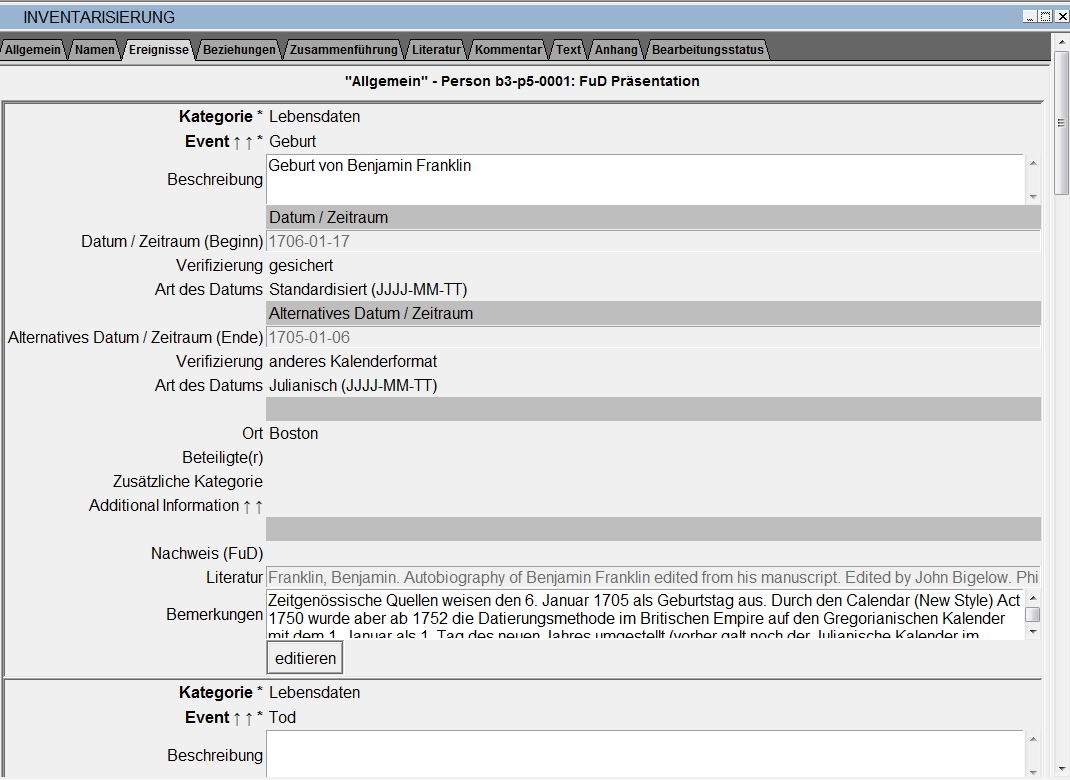This screenshot has height=780, width=1070.
Task: Minimize the INVENTARISIERUNG window
Action: [1030, 16]
